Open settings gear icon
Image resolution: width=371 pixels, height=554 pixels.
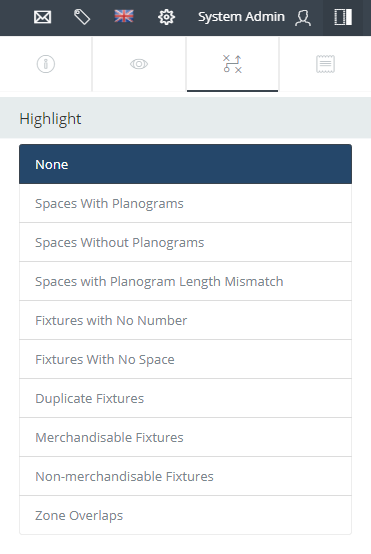pos(166,17)
